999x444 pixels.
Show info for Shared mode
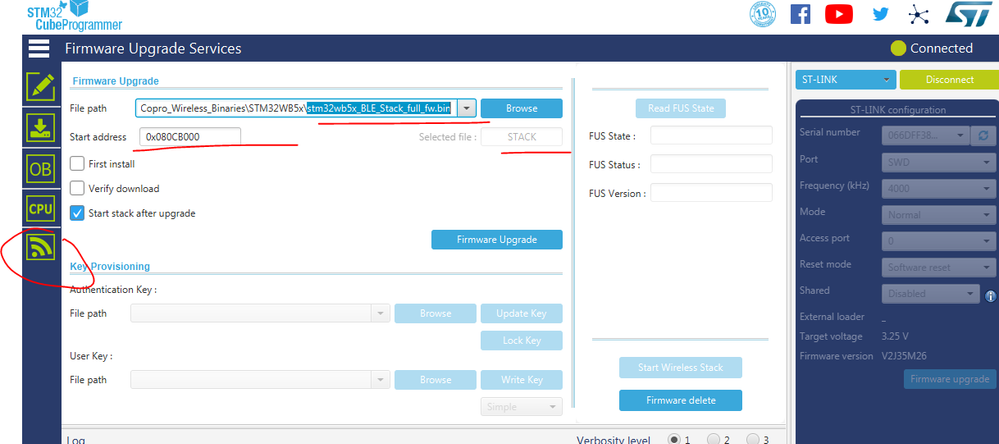tap(990, 296)
